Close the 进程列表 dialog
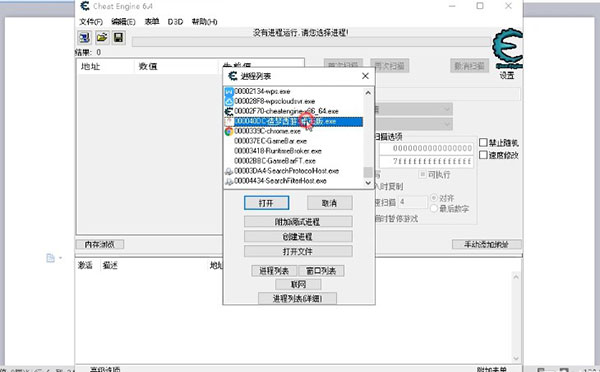The height and width of the screenshot is (372, 600). tap(365, 76)
